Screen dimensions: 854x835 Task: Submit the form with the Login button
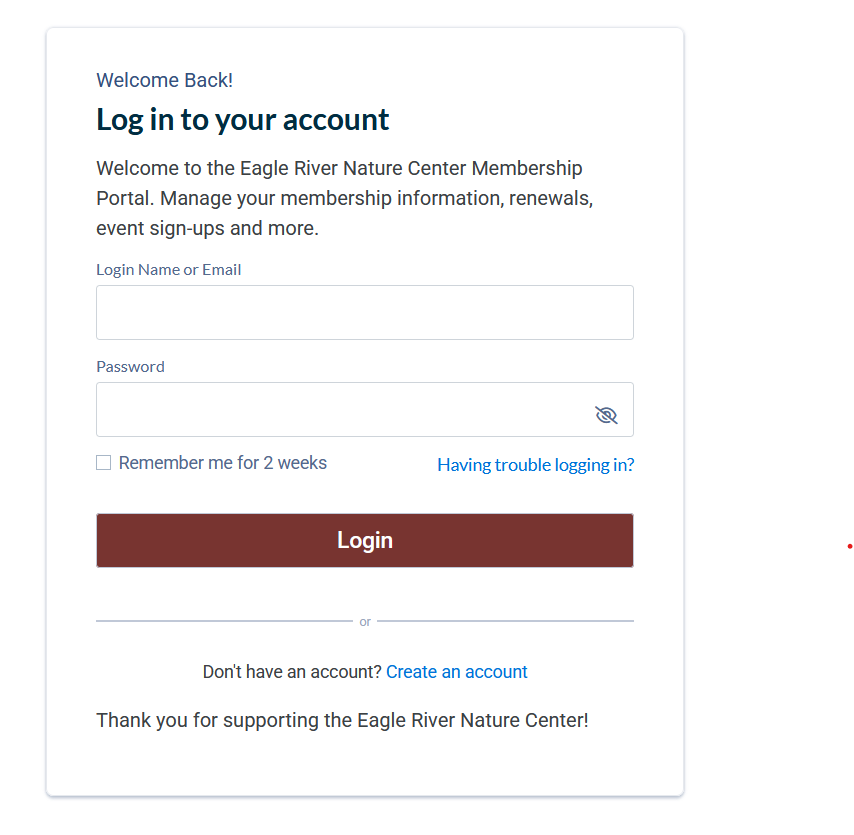click(365, 540)
